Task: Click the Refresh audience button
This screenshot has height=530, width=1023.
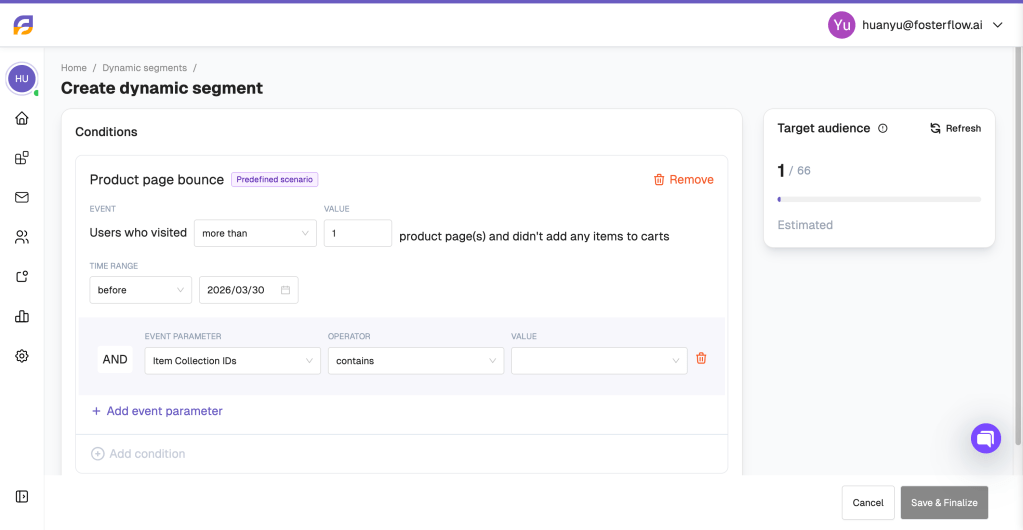Action: [x=955, y=129]
